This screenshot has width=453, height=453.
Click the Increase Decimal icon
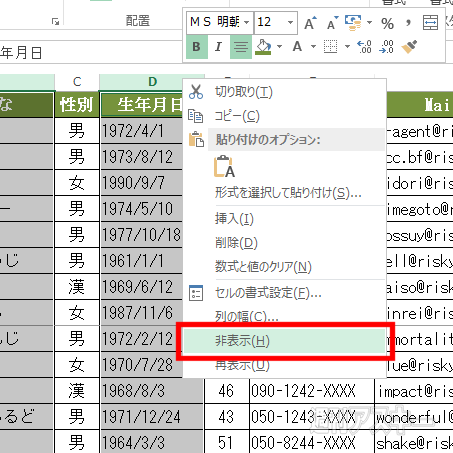tap(364, 47)
